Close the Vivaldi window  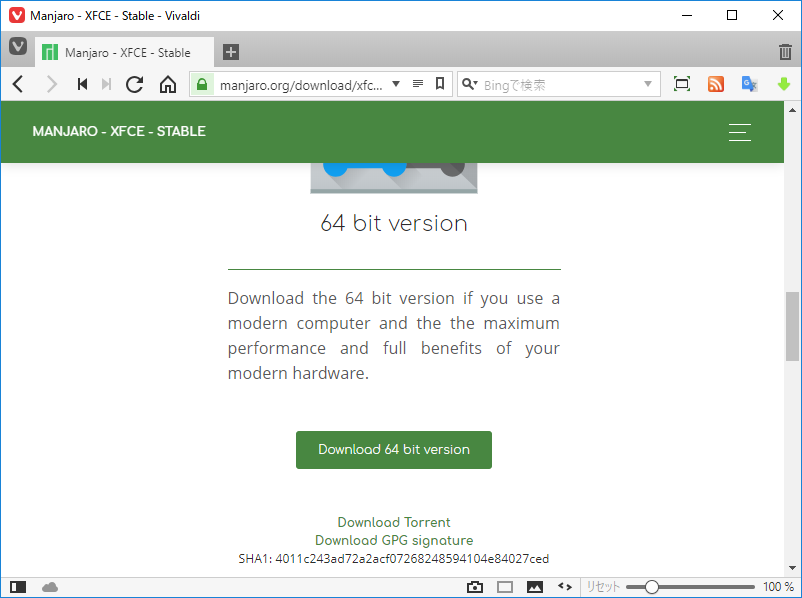click(777, 15)
